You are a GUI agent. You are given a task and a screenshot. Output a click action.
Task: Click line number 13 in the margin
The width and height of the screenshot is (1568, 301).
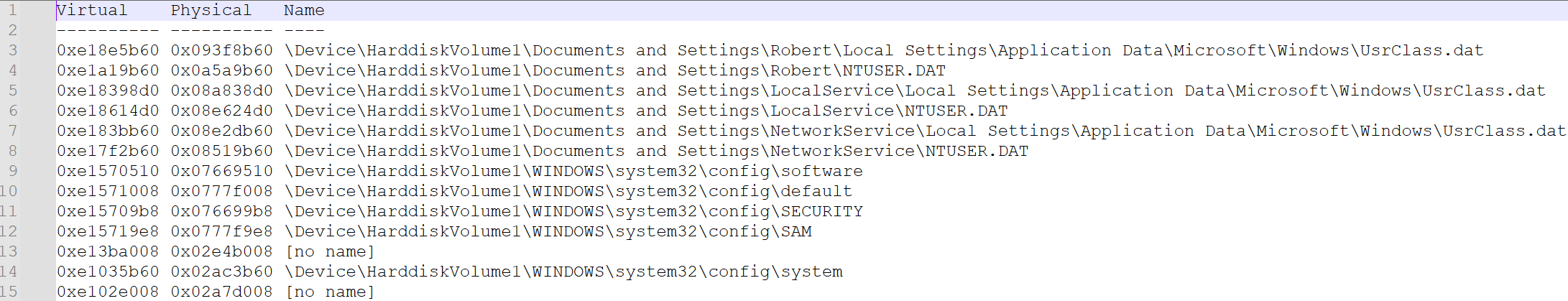9,251
